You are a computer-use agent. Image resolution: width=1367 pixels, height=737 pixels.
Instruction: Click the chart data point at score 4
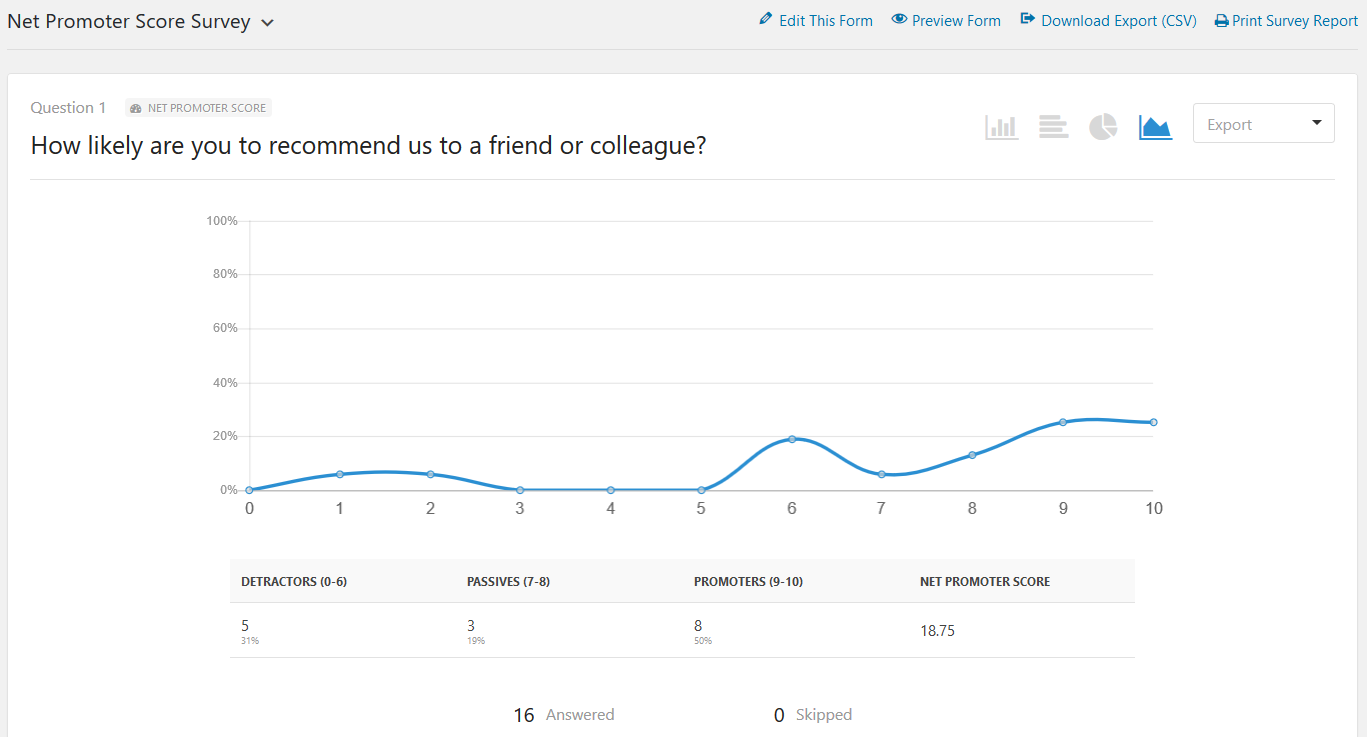(x=611, y=490)
